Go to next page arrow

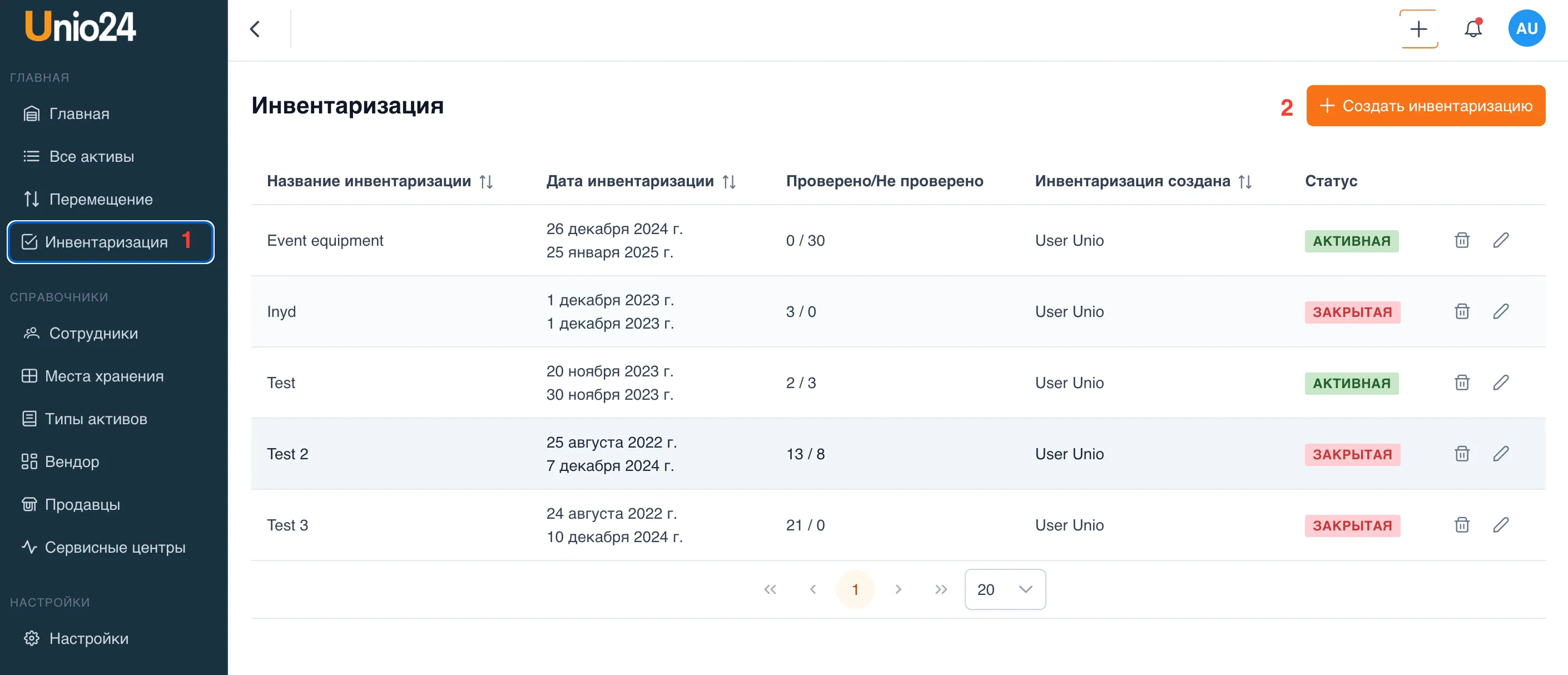point(898,589)
